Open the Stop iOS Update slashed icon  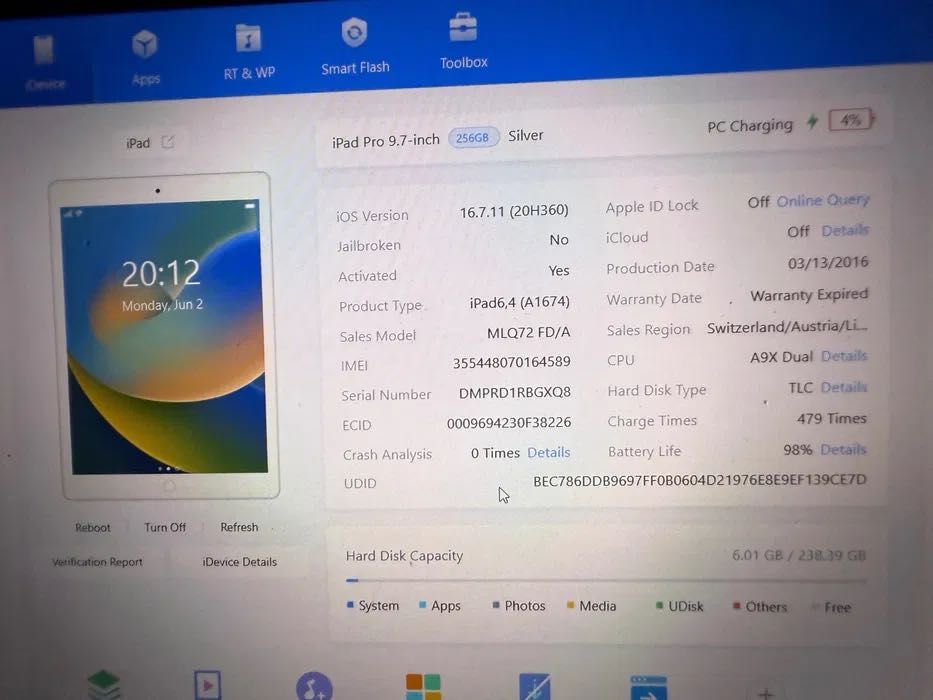coord(534,687)
